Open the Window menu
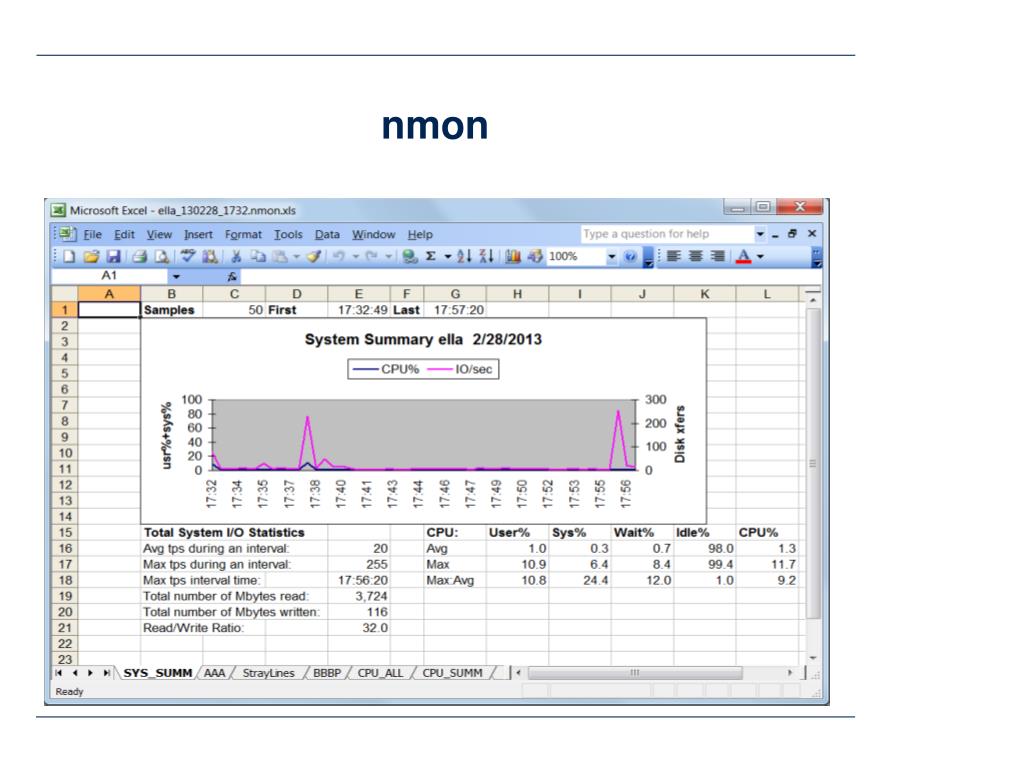 click(374, 234)
